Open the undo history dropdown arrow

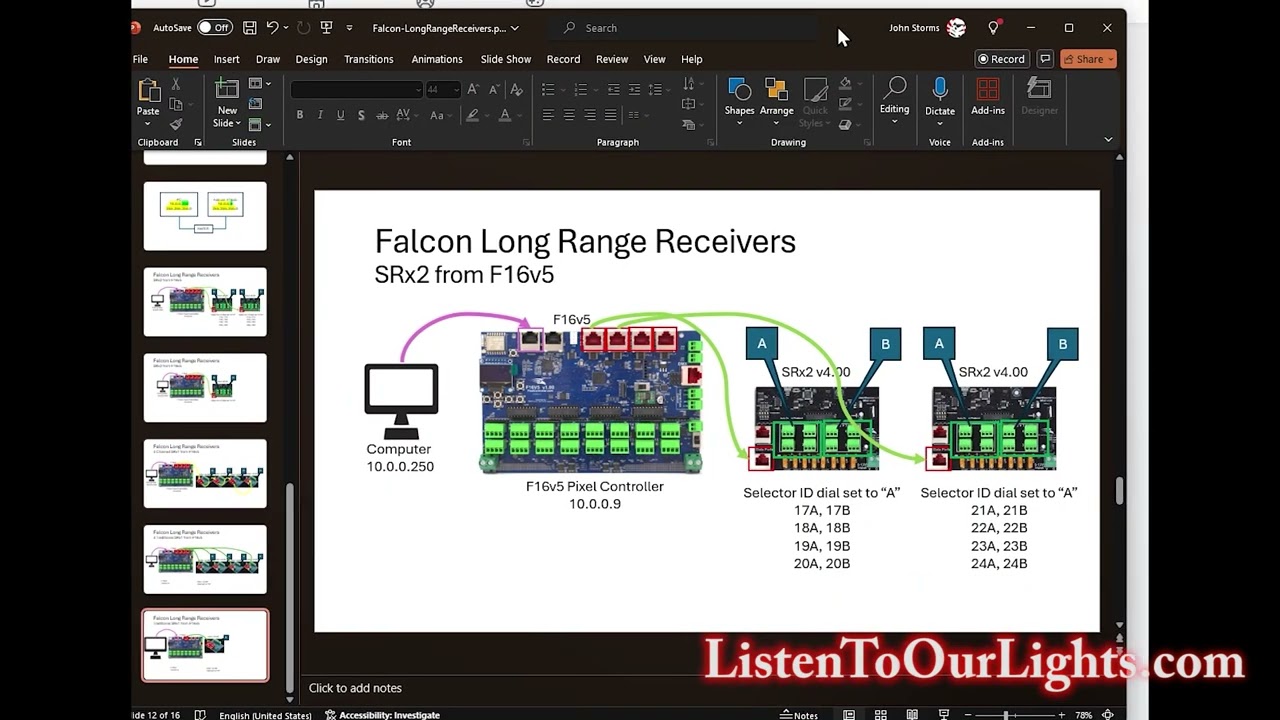(286, 28)
